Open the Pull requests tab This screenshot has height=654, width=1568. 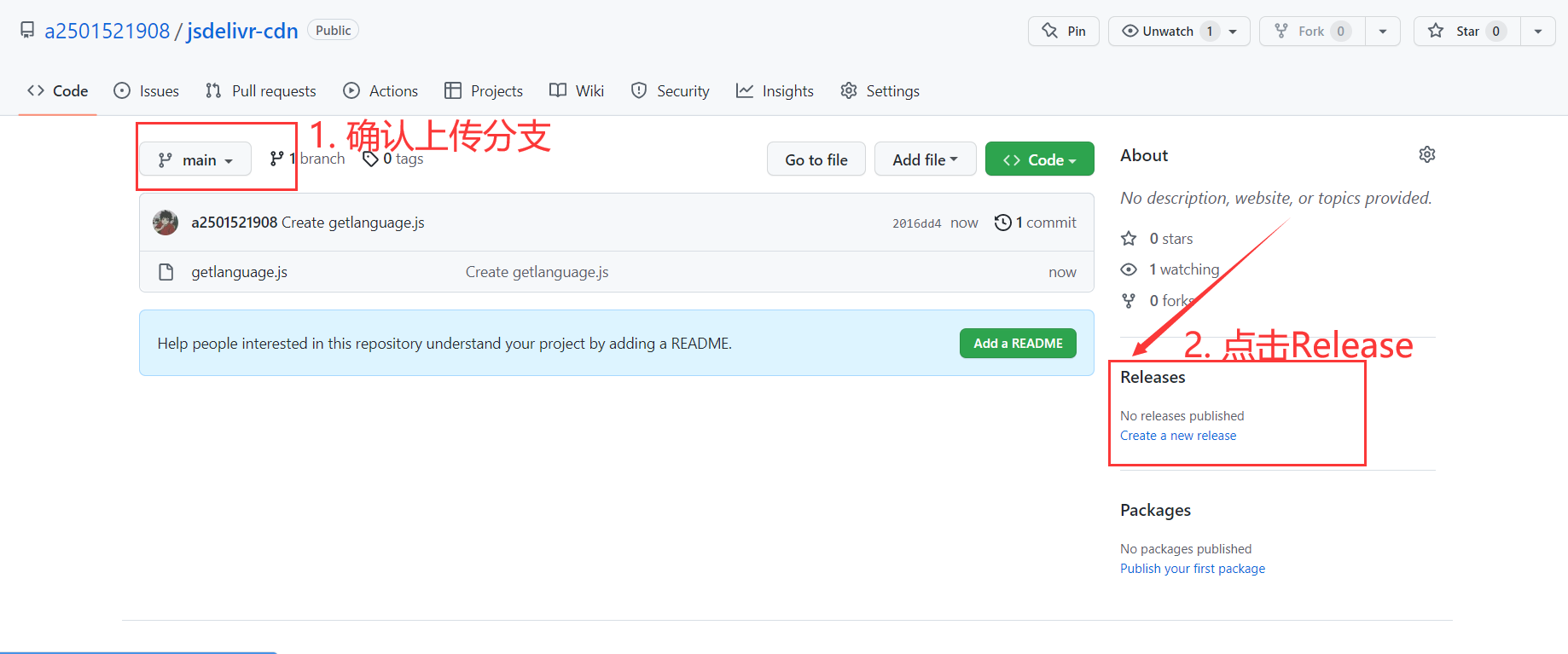click(261, 91)
